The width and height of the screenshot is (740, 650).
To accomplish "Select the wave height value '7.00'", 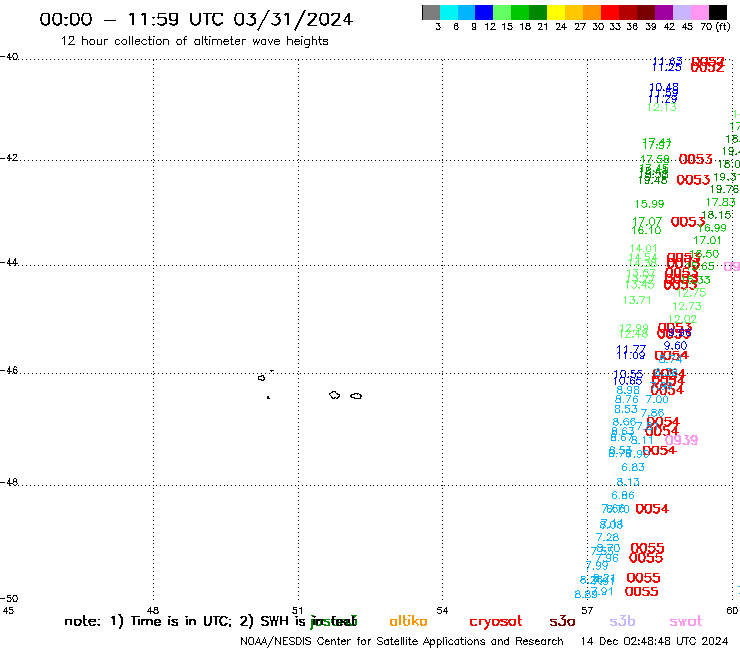I will click(x=657, y=399).
